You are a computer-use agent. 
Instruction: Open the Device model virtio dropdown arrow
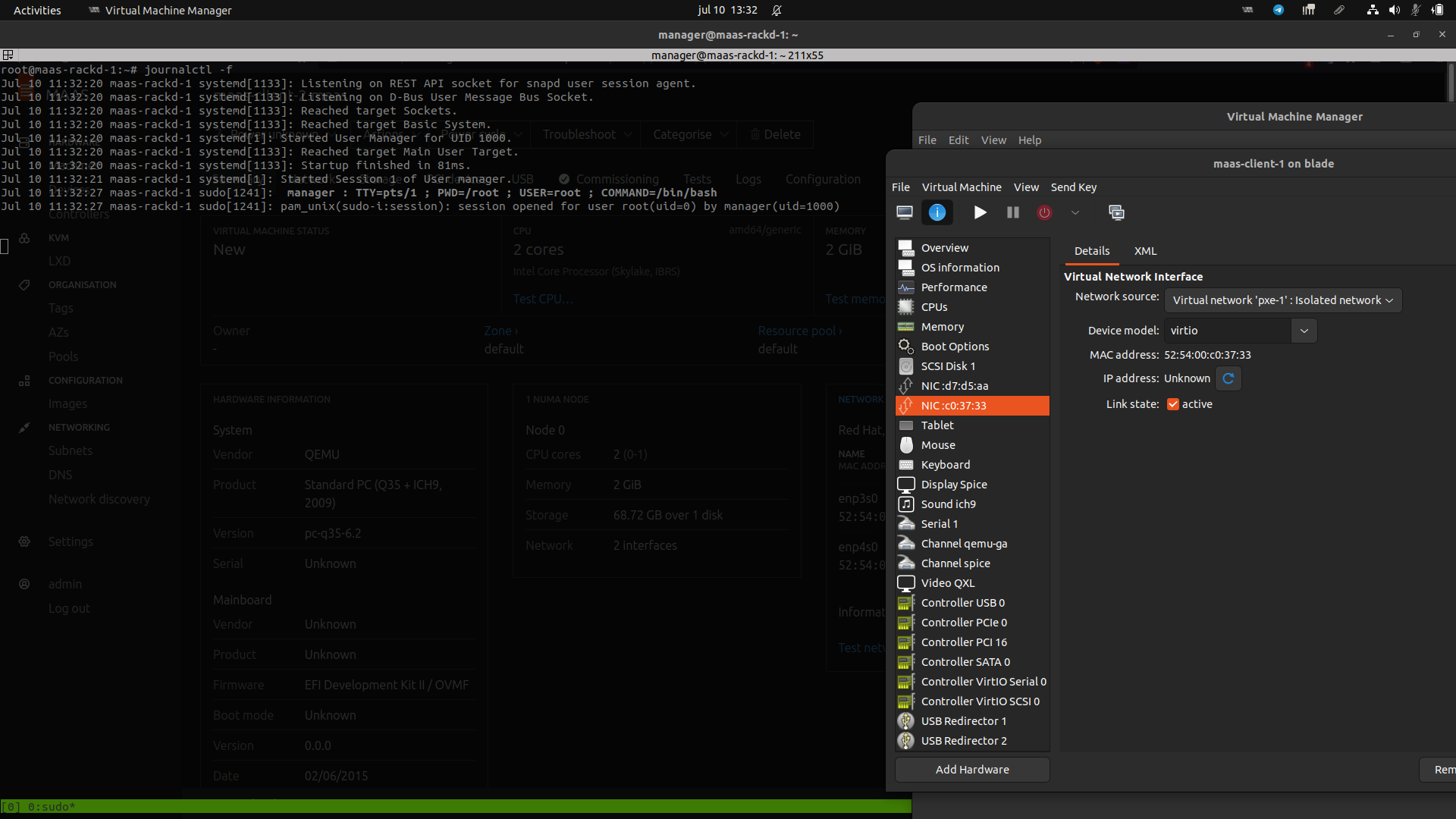coord(1304,331)
